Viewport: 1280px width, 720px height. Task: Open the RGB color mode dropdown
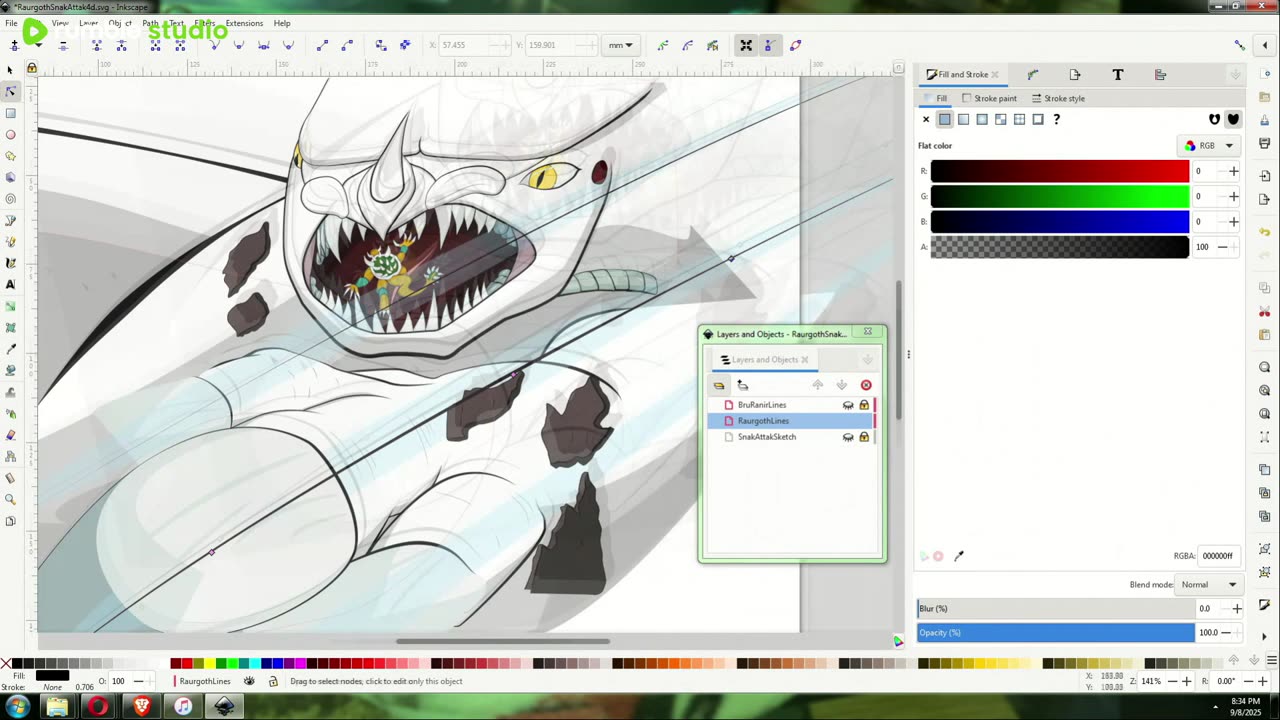1209,146
